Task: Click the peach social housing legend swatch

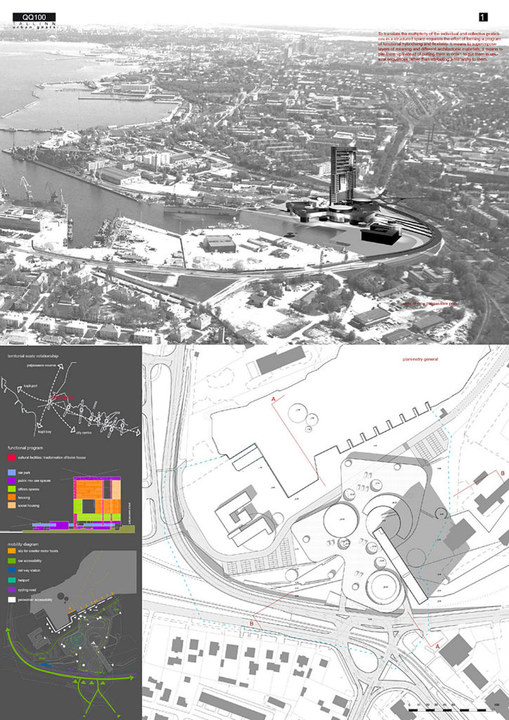Action: point(11,506)
